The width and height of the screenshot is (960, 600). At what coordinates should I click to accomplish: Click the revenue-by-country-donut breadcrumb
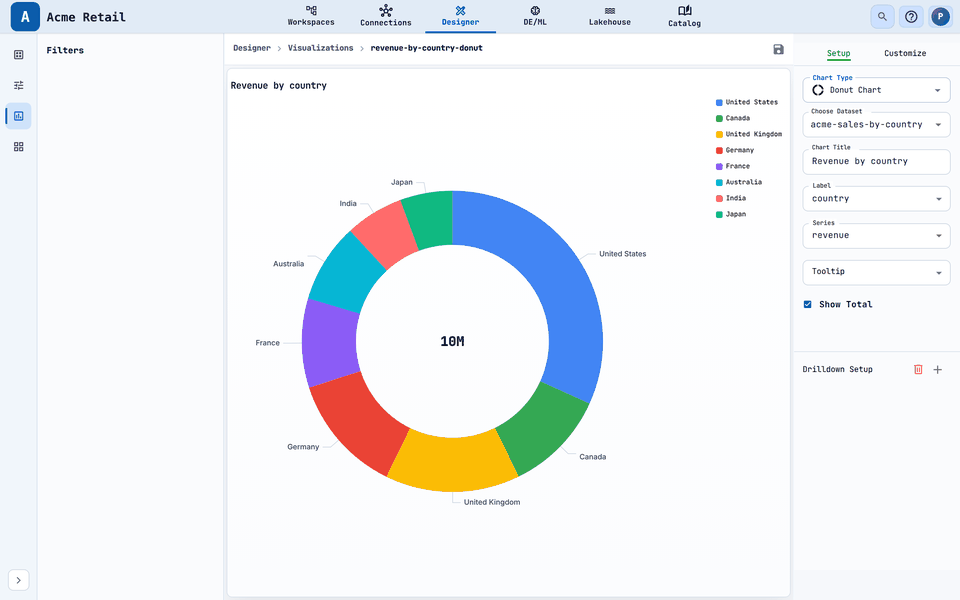pos(426,48)
